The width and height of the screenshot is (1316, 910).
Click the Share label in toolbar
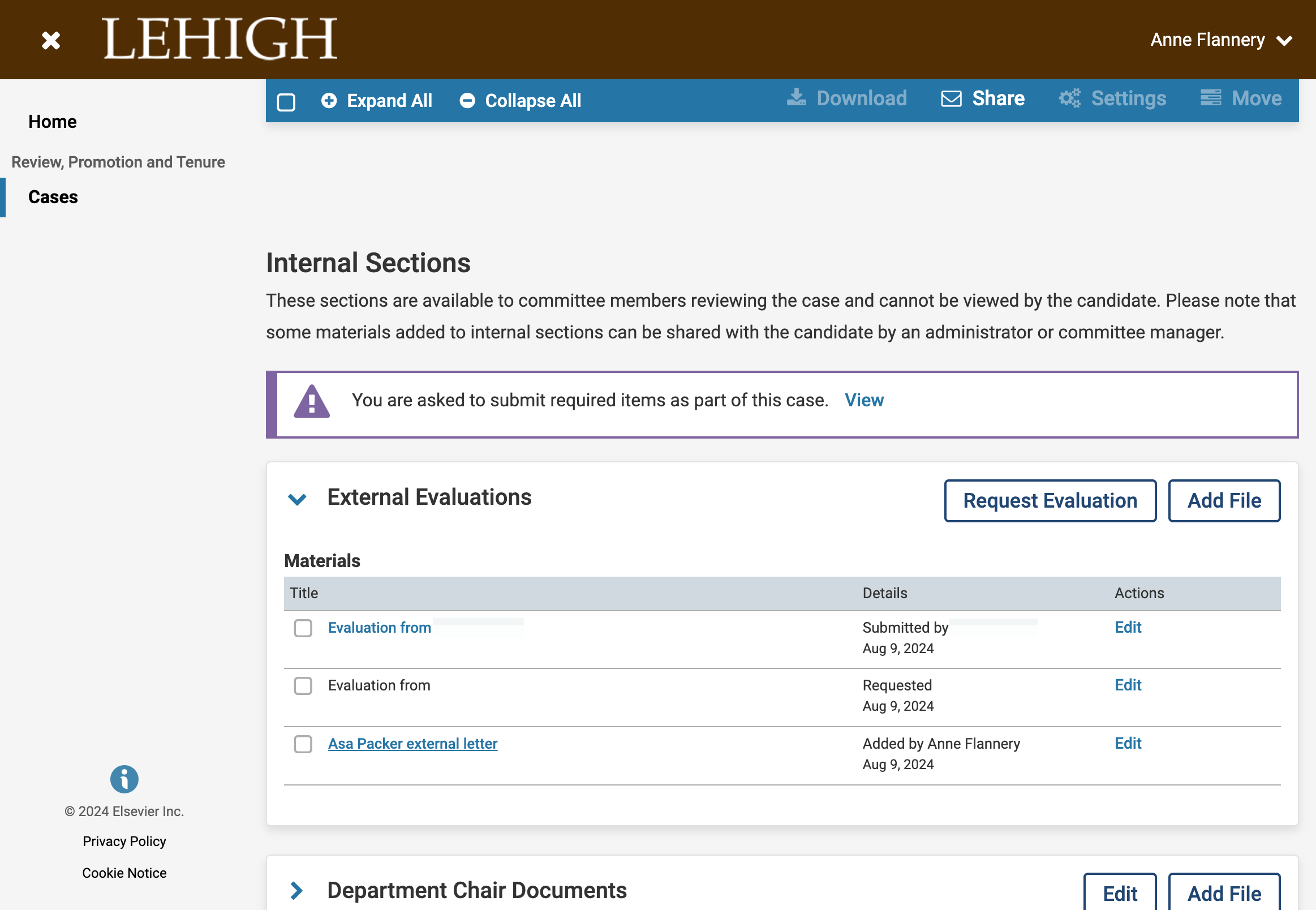[x=998, y=98]
